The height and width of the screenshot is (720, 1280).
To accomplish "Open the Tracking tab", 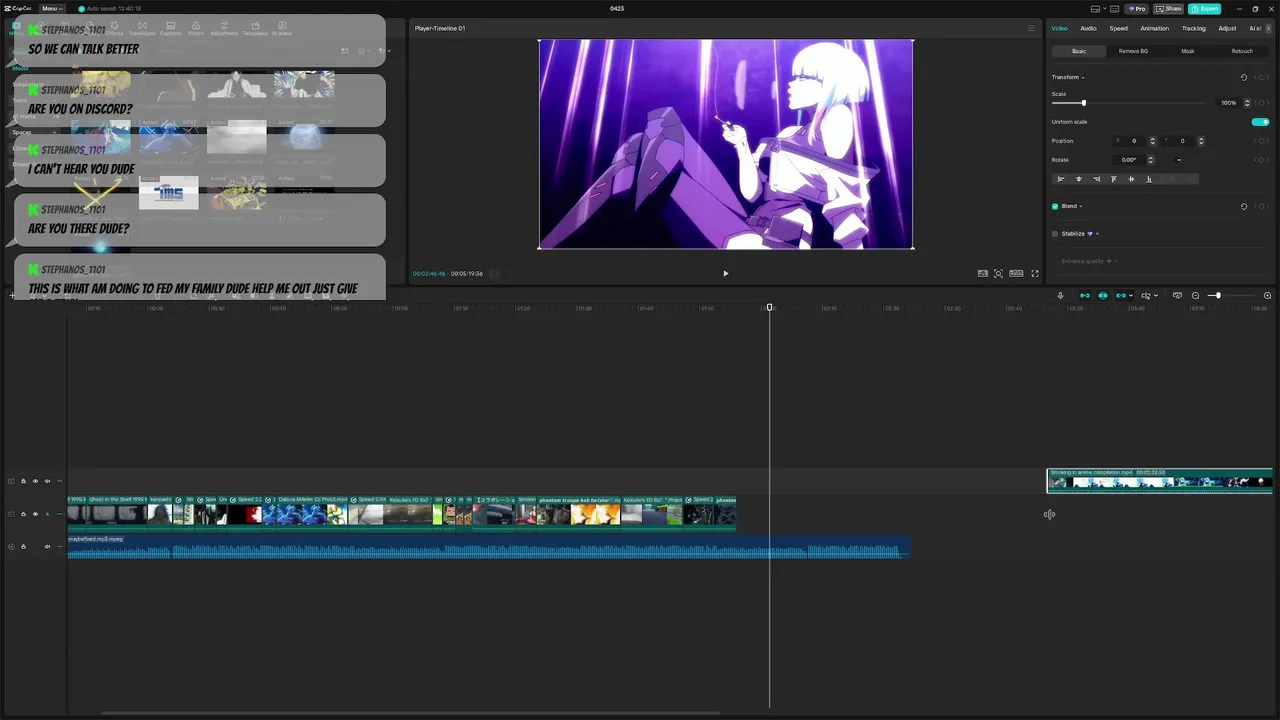I will (x=1193, y=28).
